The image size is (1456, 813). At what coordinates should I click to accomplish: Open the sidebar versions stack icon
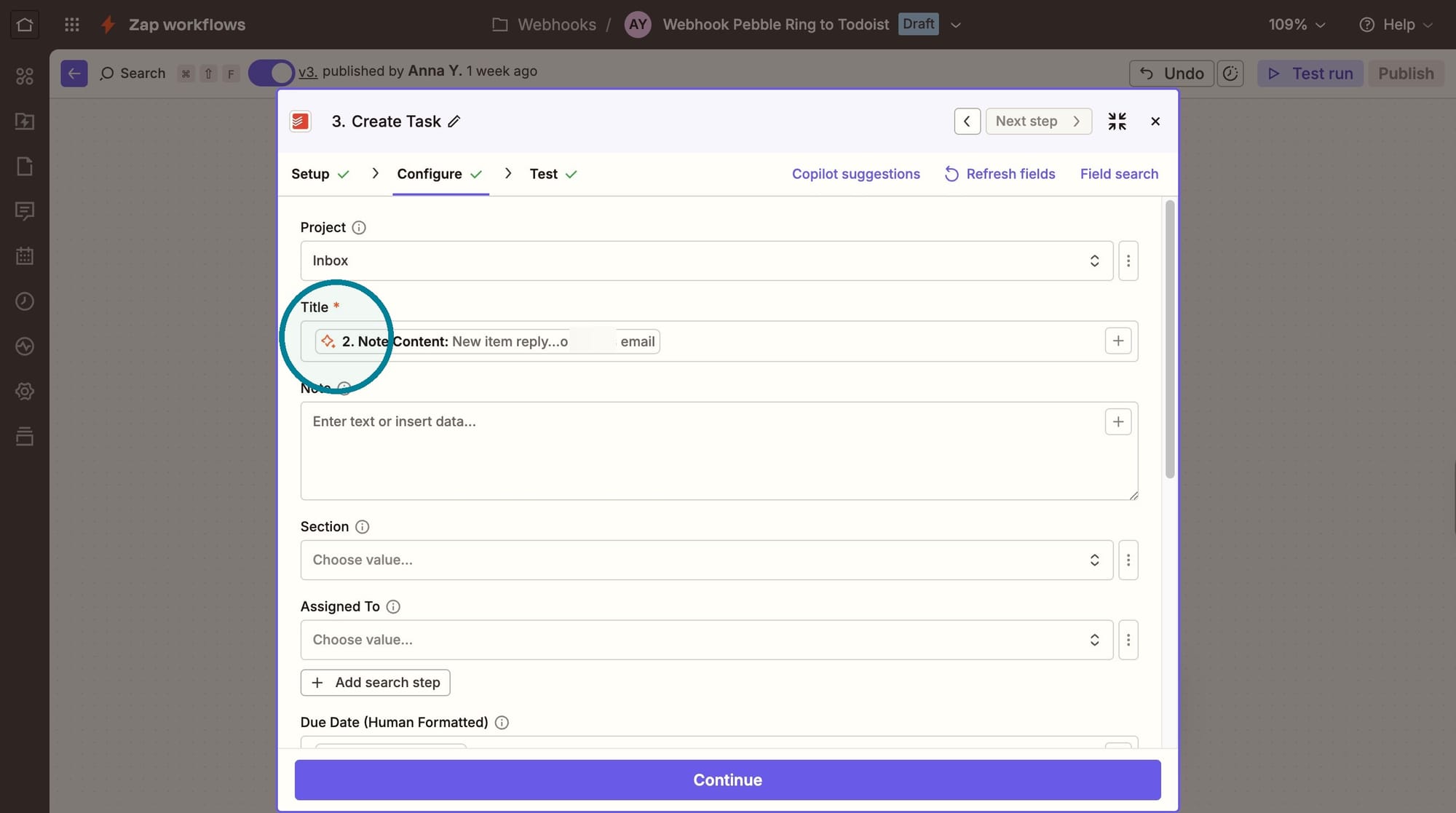click(x=25, y=437)
